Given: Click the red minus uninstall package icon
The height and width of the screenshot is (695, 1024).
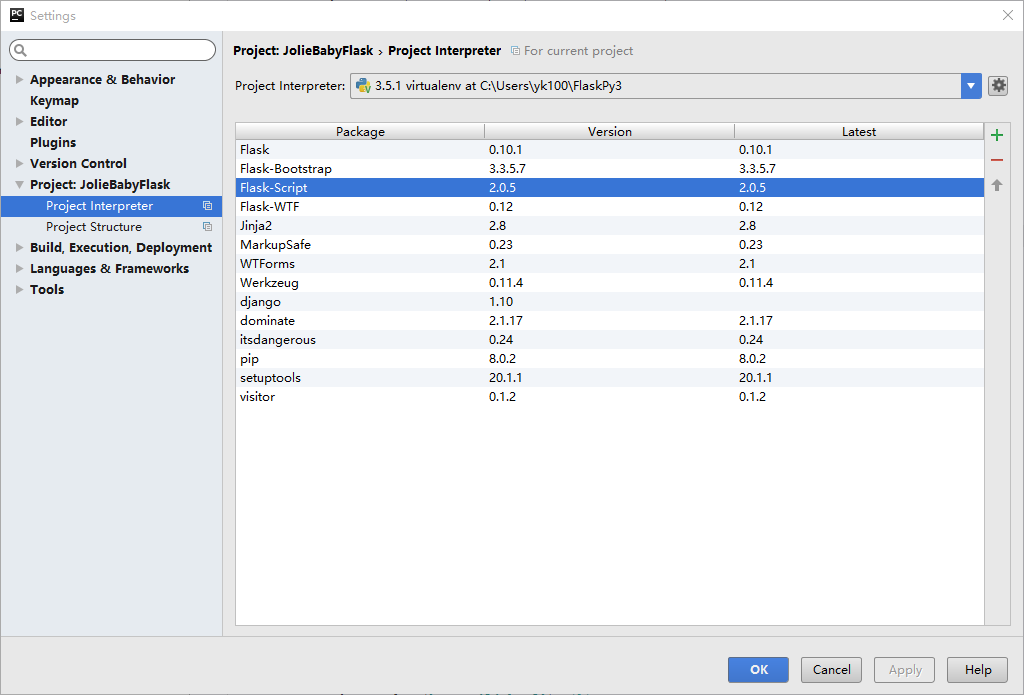Looking at the screenshot, I should [x=997, y=160].
